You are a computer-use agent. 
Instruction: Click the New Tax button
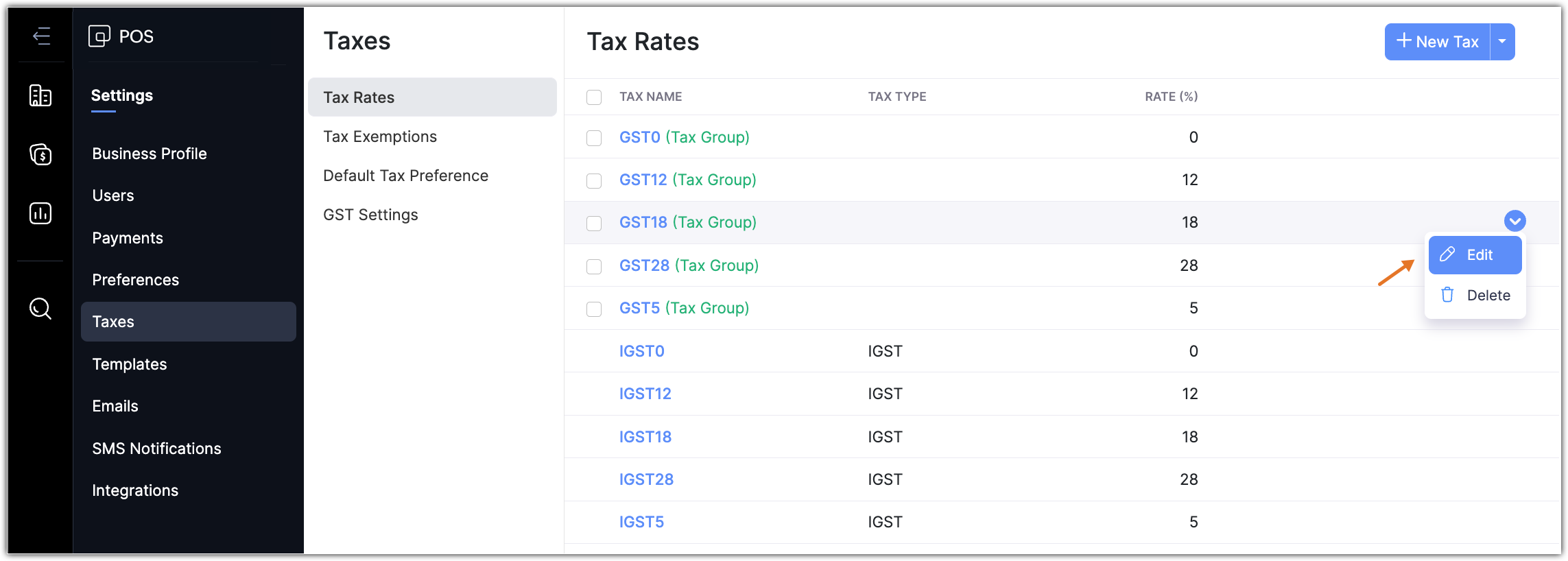[x=1437, y=42]
